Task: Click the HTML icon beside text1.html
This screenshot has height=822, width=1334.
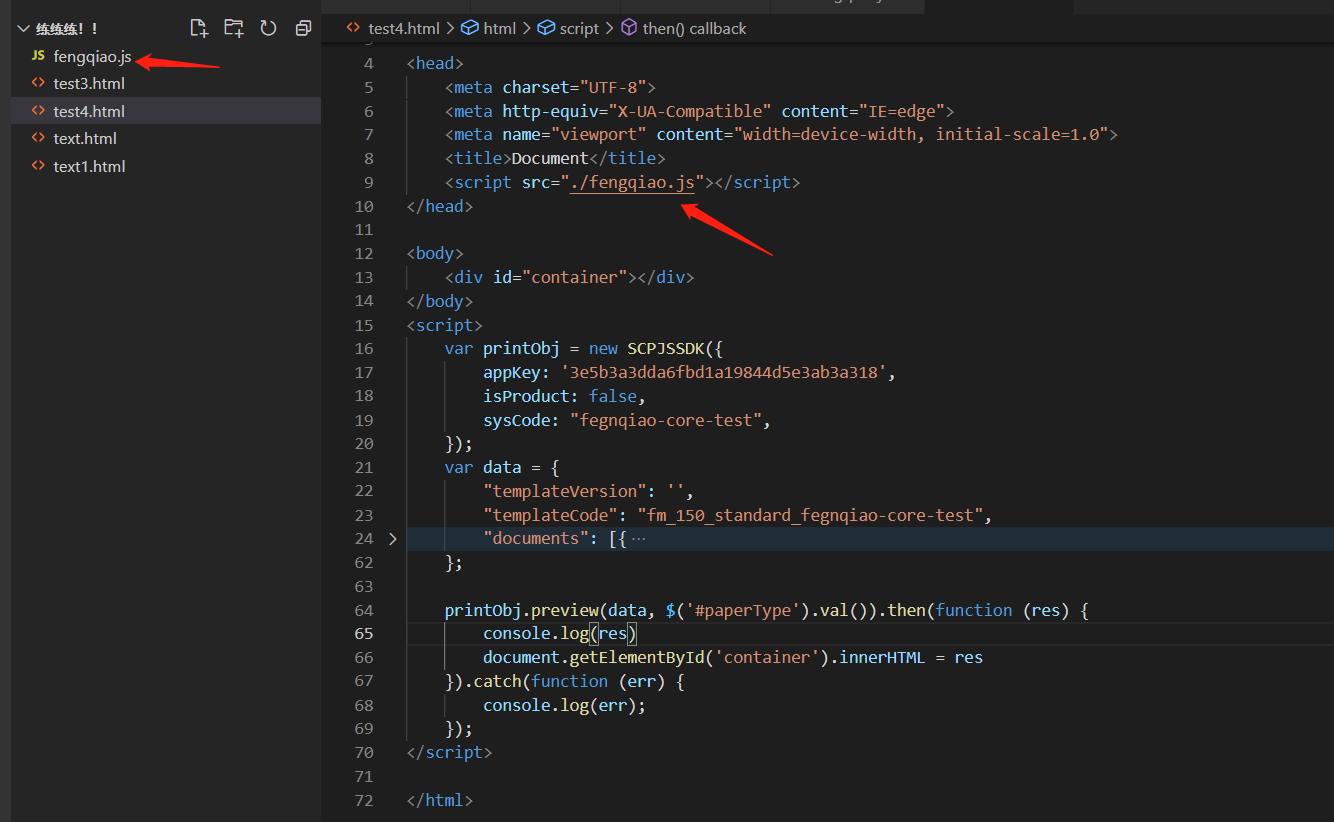Action: tap(38, 166)
